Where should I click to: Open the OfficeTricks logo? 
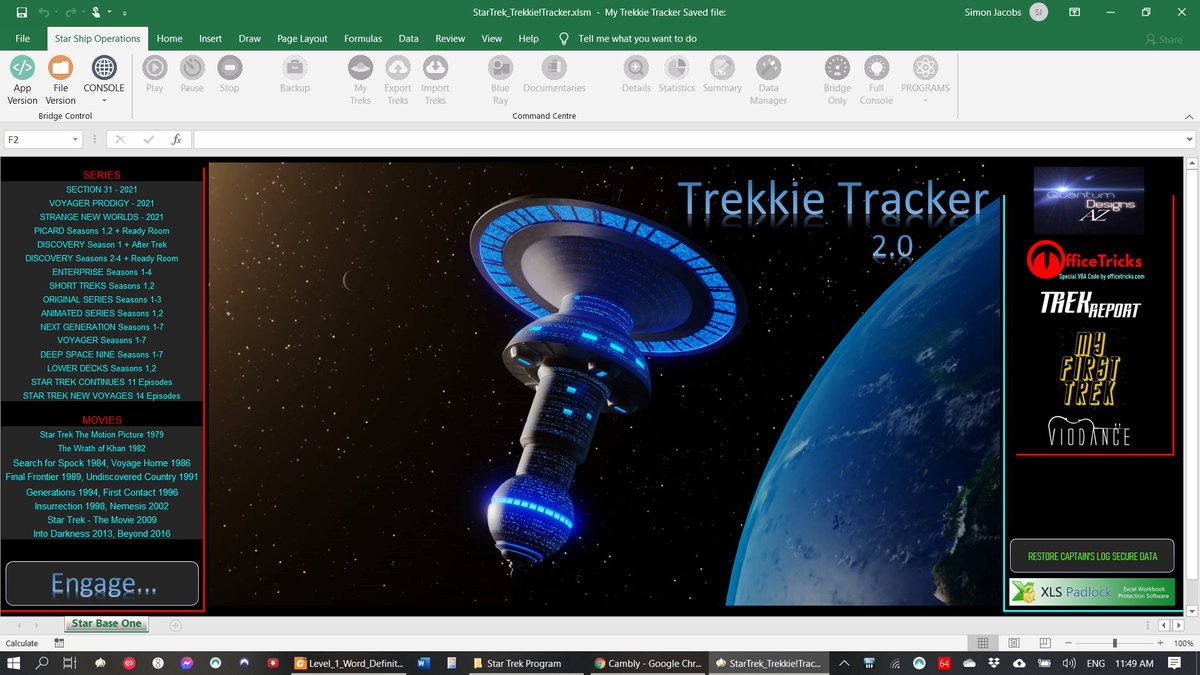point(1087,262)
